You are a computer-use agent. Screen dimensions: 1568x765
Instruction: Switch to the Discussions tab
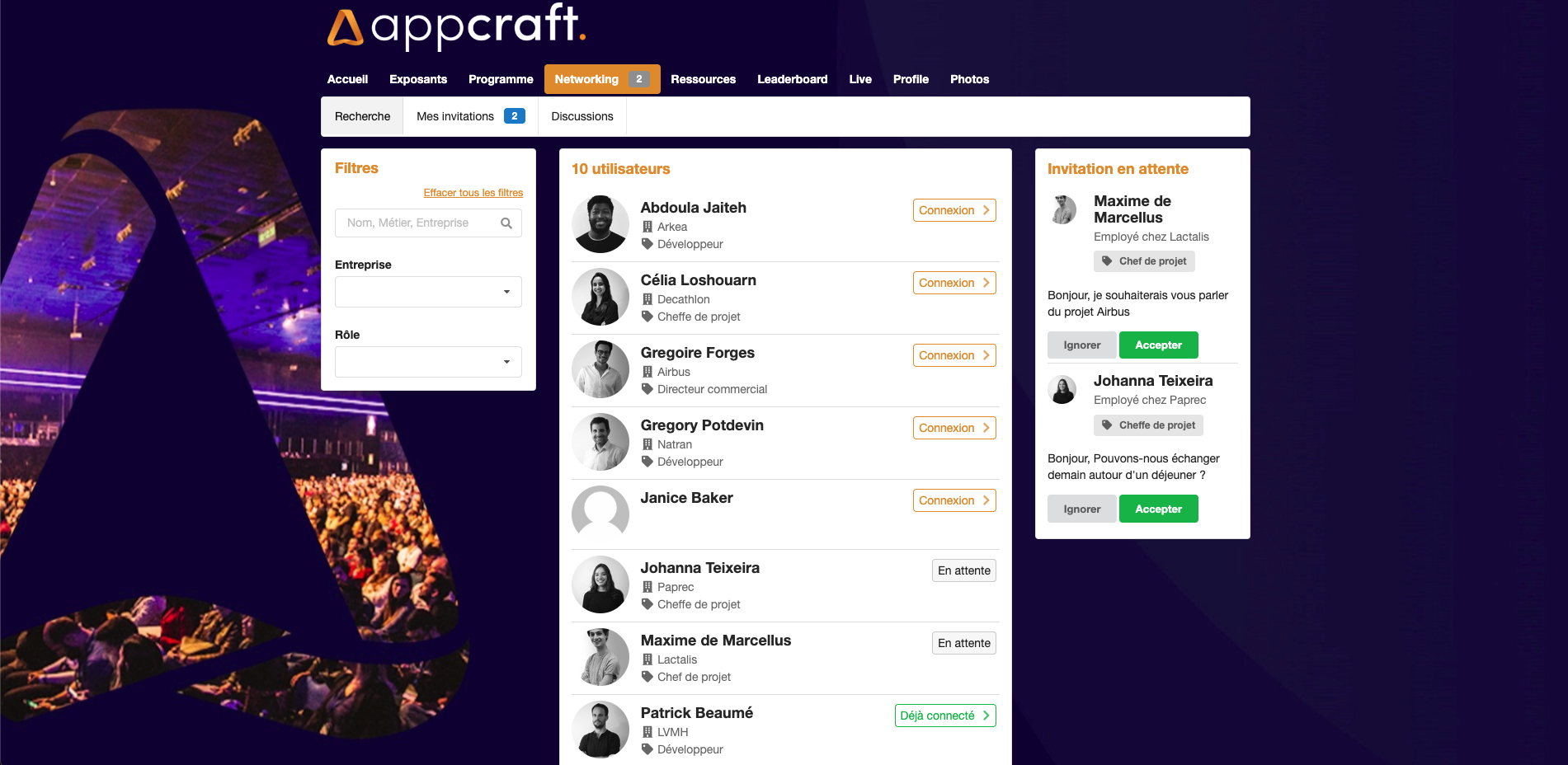point(582,116)
